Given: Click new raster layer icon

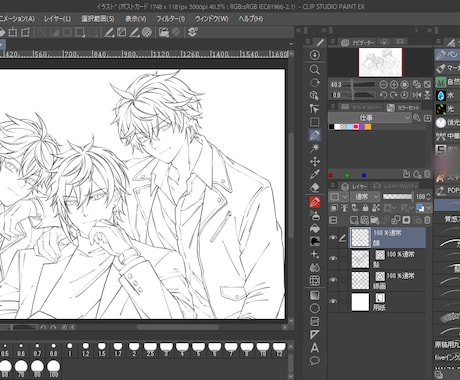Looking at the screenshot, I should (354, 220).
